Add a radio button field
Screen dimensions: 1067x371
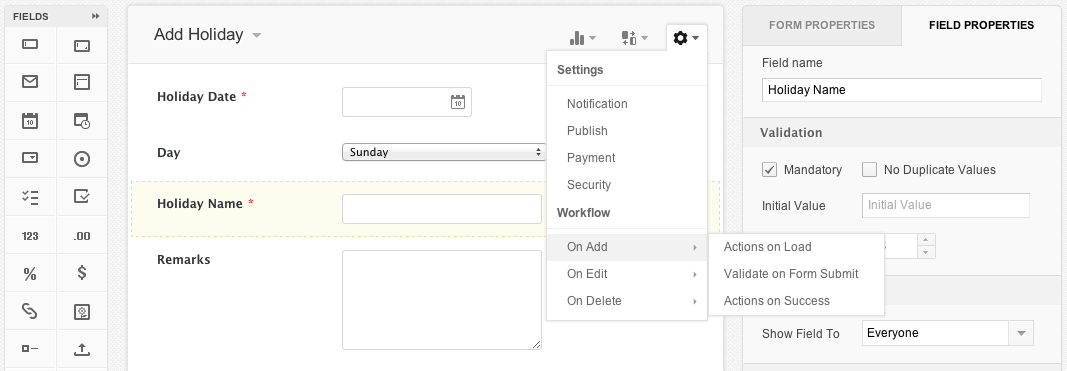[82, 159]
